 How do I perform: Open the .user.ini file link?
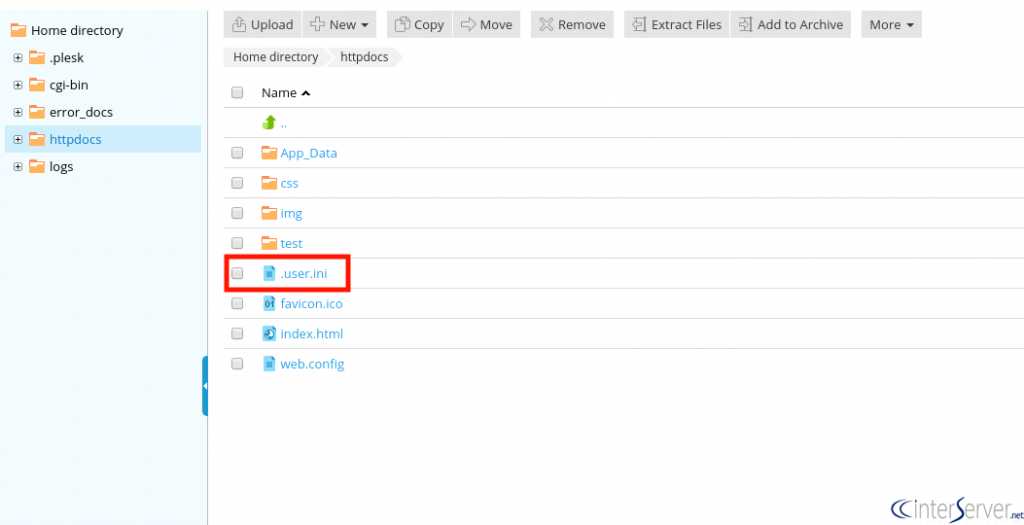point(304,274)
